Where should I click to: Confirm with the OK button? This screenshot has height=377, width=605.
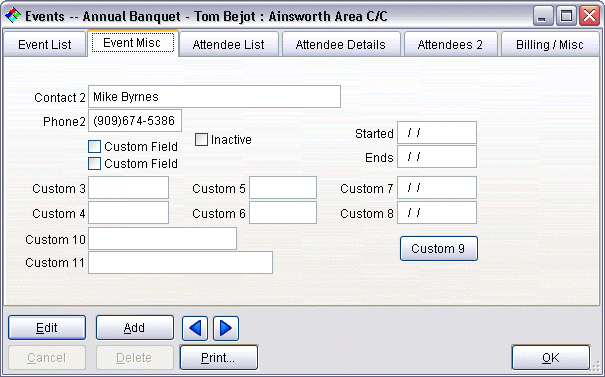coord(551,358)
